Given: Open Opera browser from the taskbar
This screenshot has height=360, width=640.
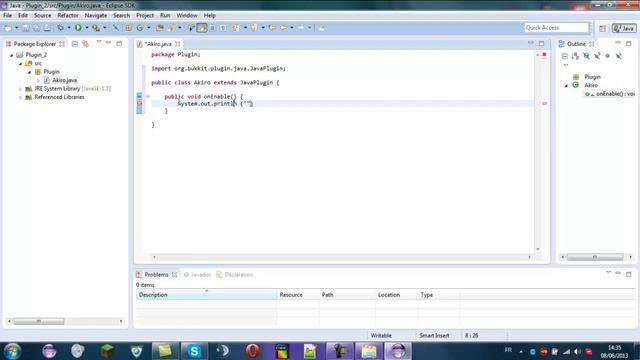Looking at the screenshot, I should (253, 351).
